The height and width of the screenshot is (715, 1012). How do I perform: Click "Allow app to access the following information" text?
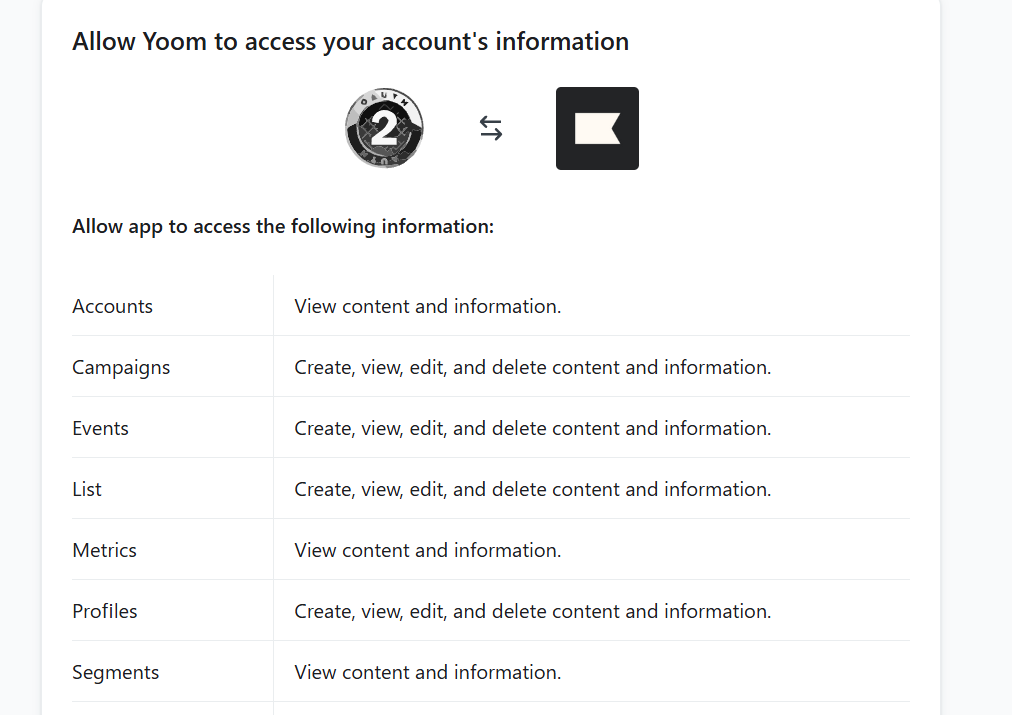[x=283, y=226]
